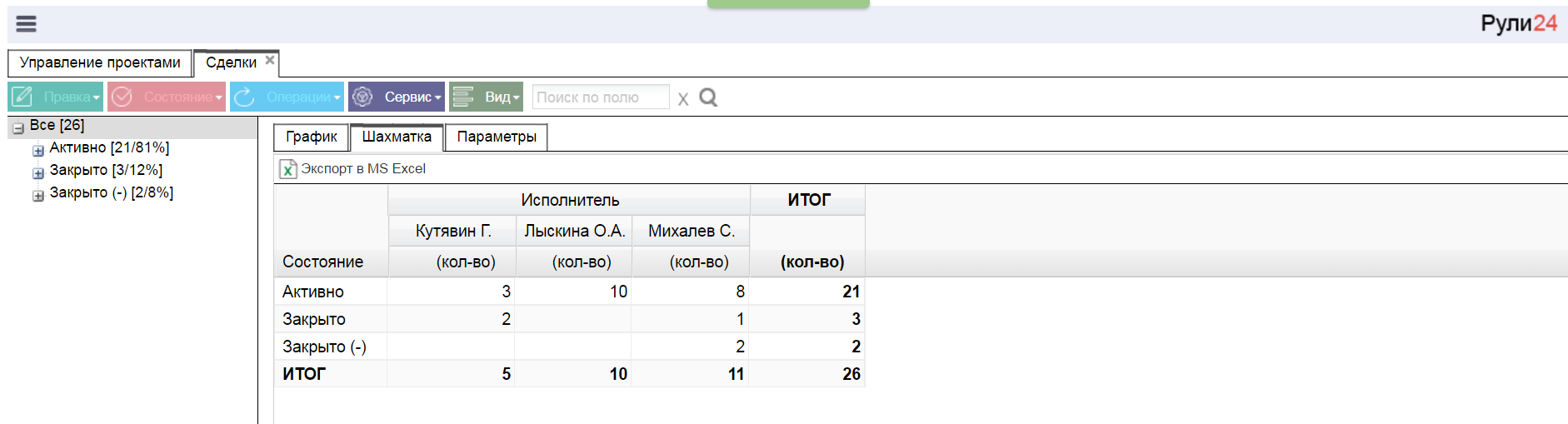This screenshot has width=1568, height=424.
Task: Expand the Закрыто [3/12%] tree node
Action: (38, 173)
